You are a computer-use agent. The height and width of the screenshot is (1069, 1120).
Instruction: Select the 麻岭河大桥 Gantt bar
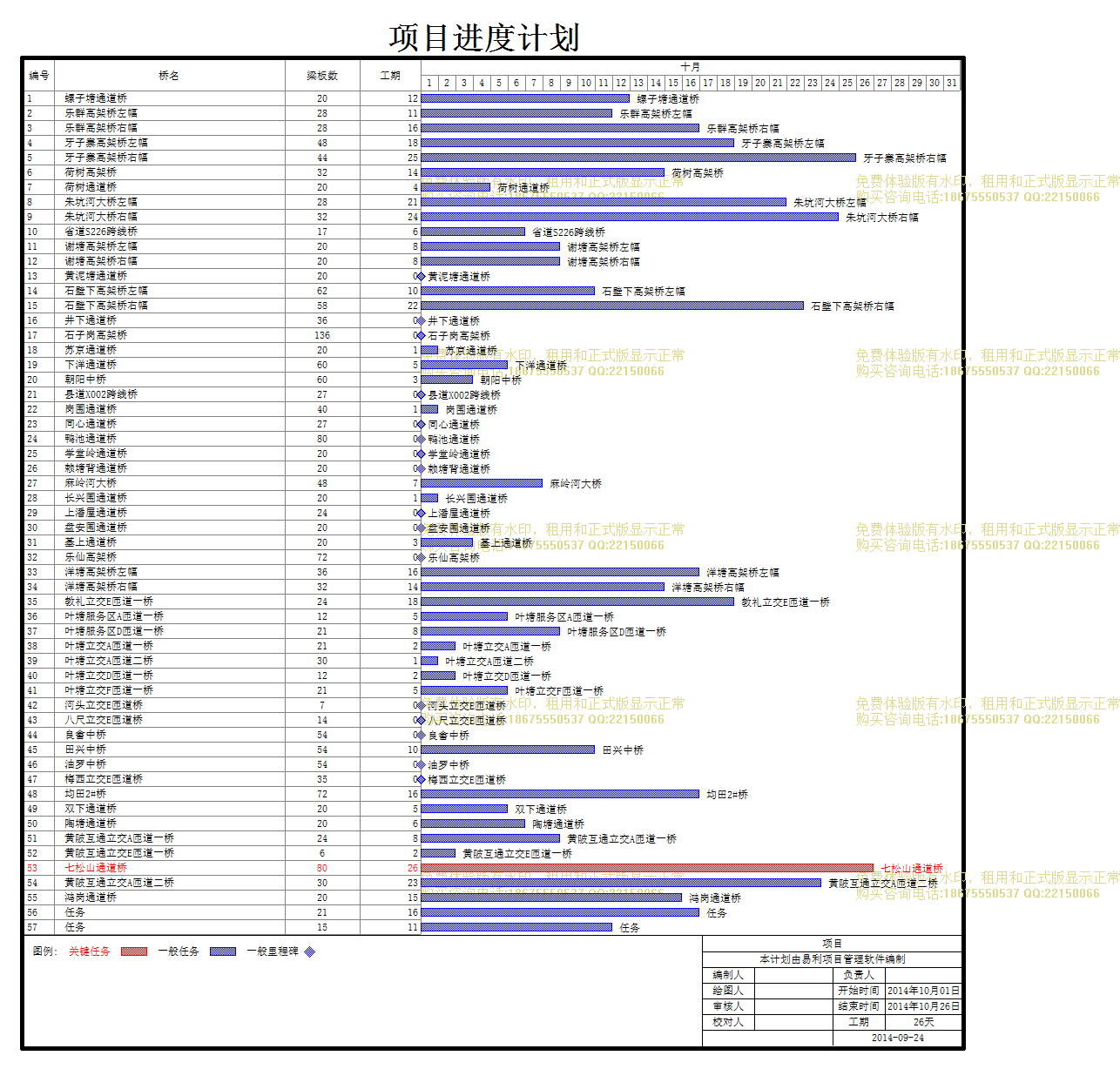[x=482, y=483]
